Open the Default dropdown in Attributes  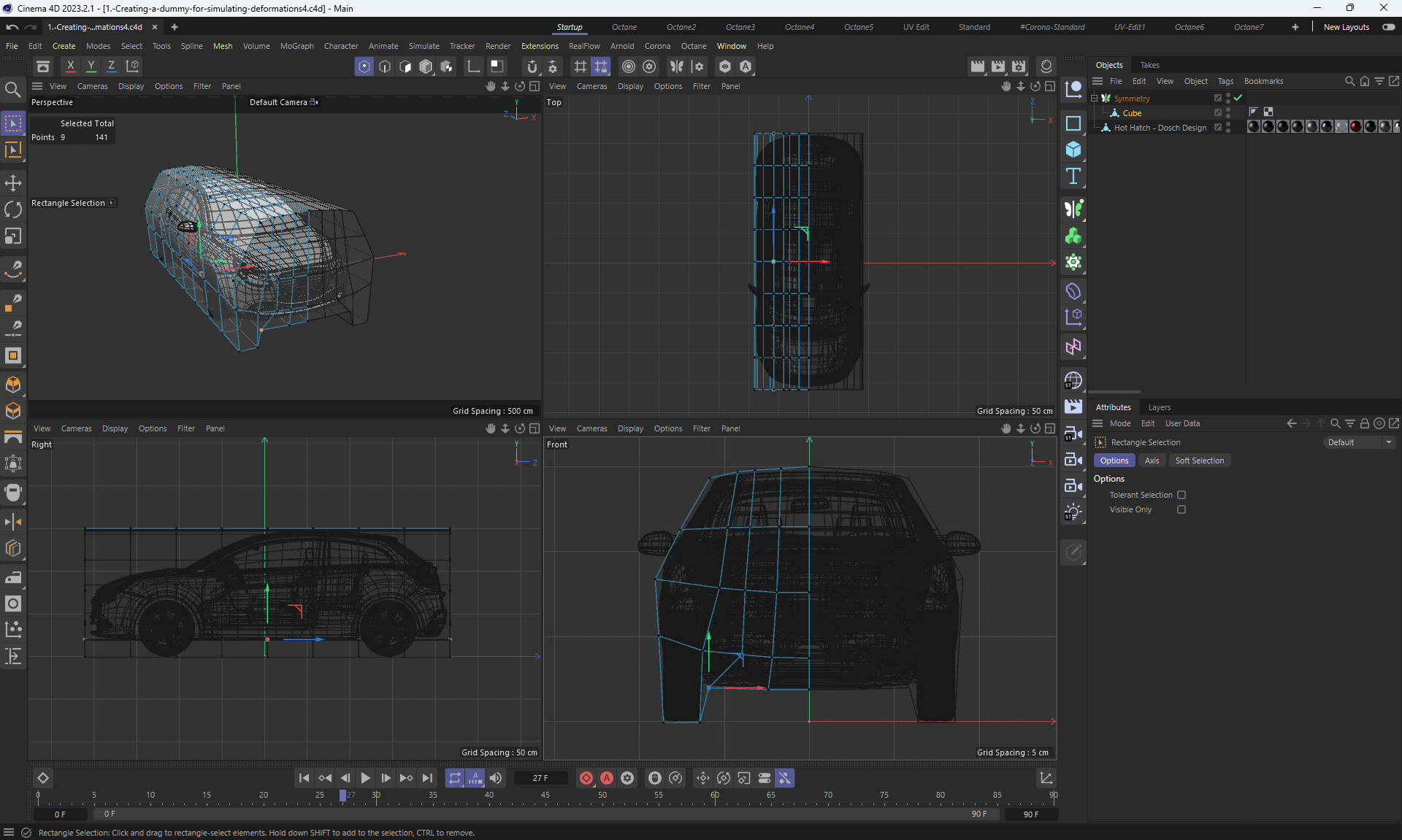1360,442
